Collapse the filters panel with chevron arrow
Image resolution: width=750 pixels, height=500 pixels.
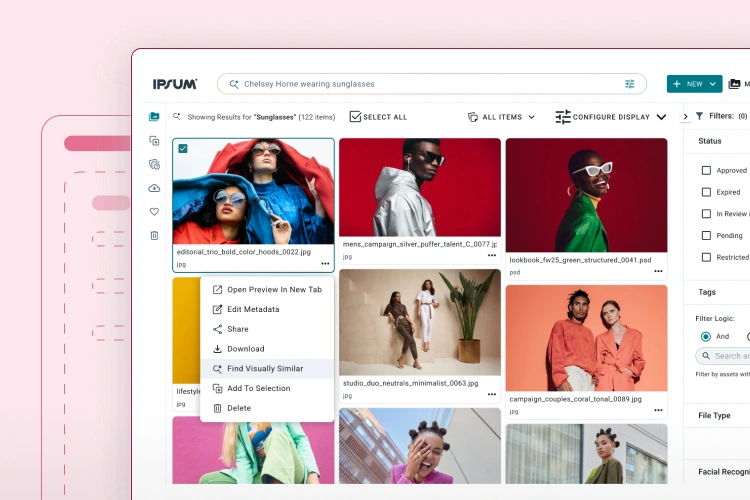pos(685,117)
